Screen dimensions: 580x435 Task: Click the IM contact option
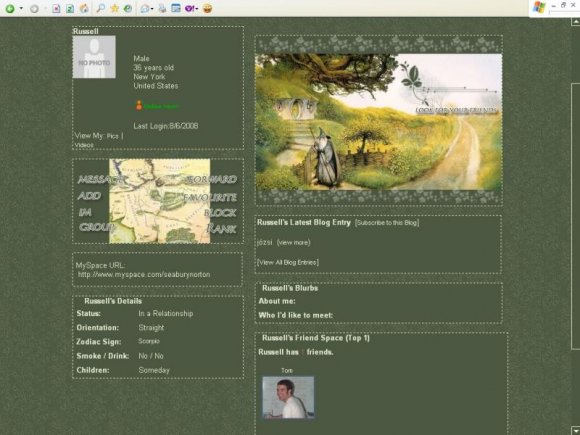85,212
